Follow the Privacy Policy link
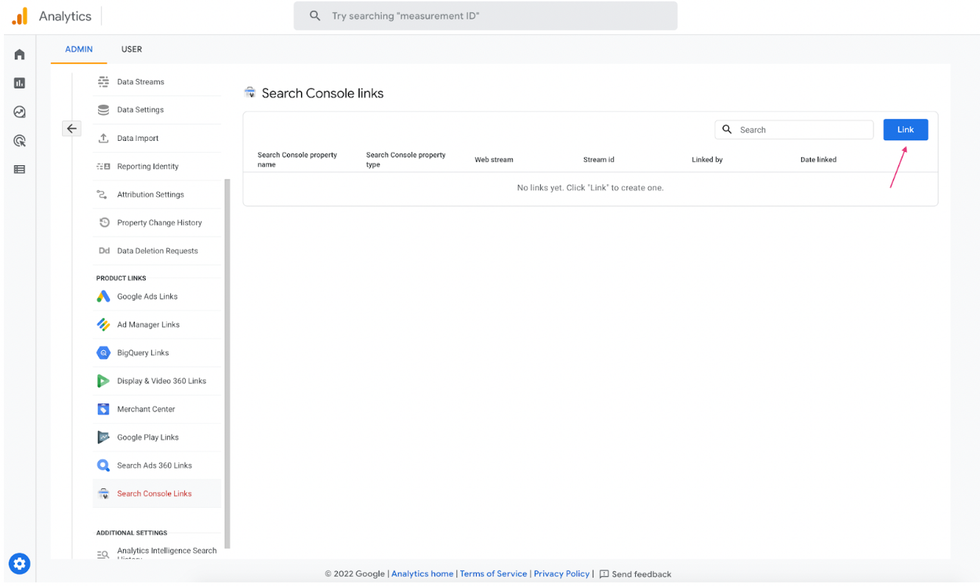 tap(561, 574)
